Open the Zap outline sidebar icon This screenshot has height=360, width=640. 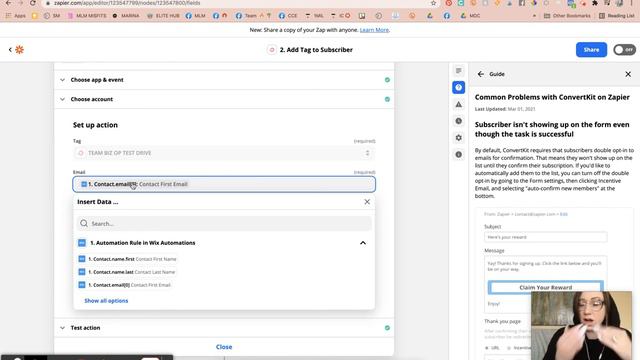(x=459, y=71)
